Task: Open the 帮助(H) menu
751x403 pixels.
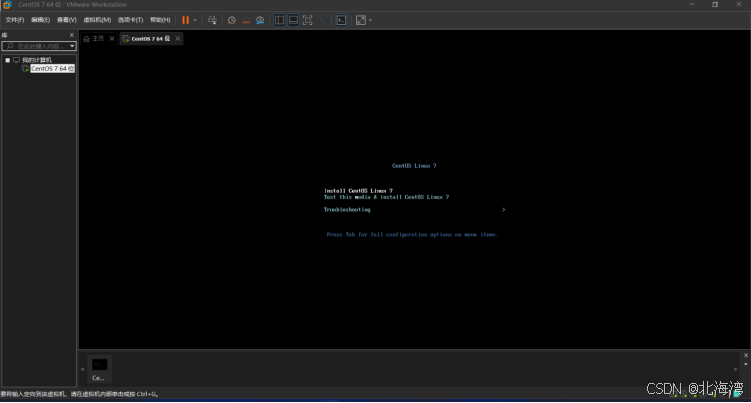Action: click(160, 20)
